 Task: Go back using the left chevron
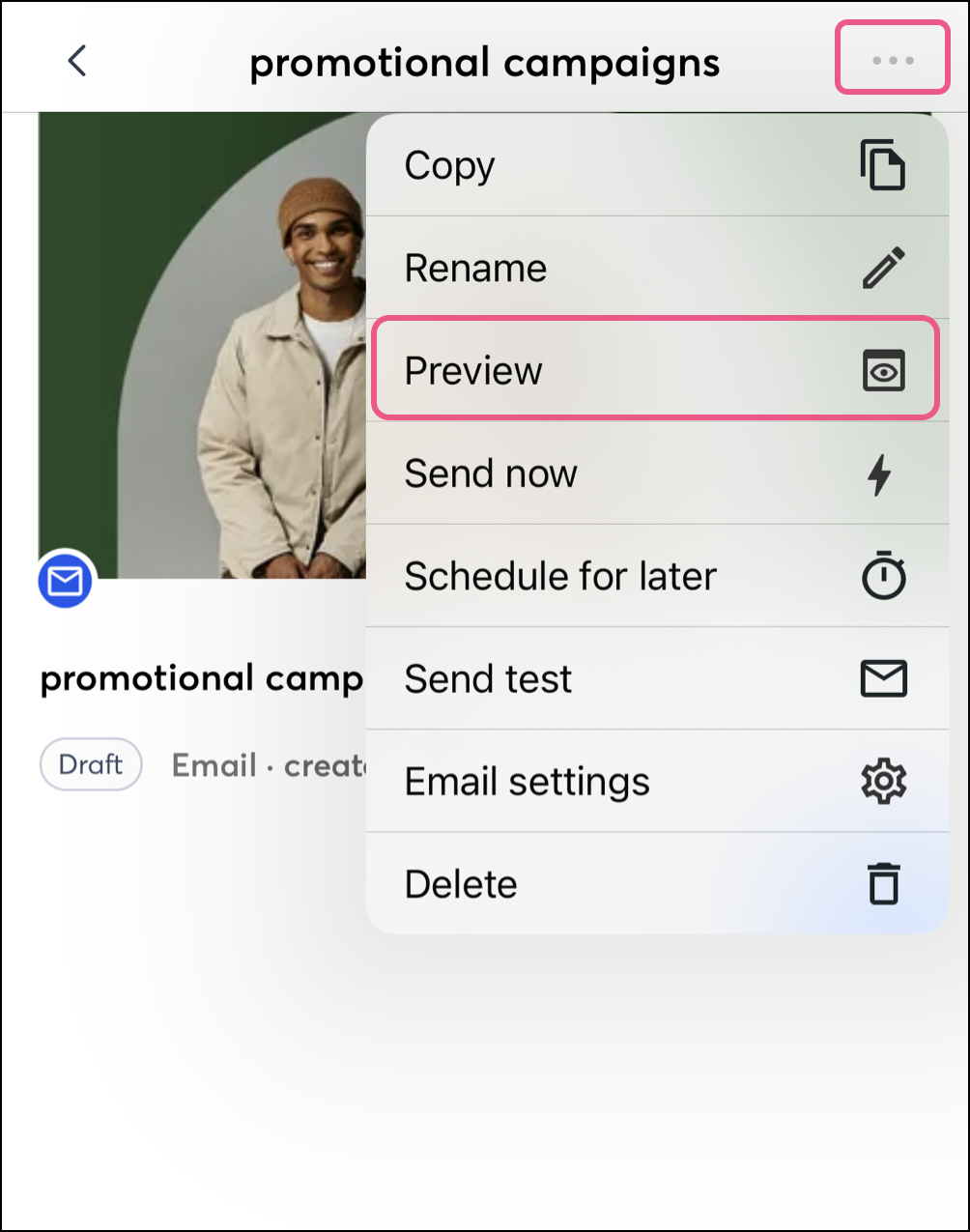pyautogui.click(x=77, y=61)
